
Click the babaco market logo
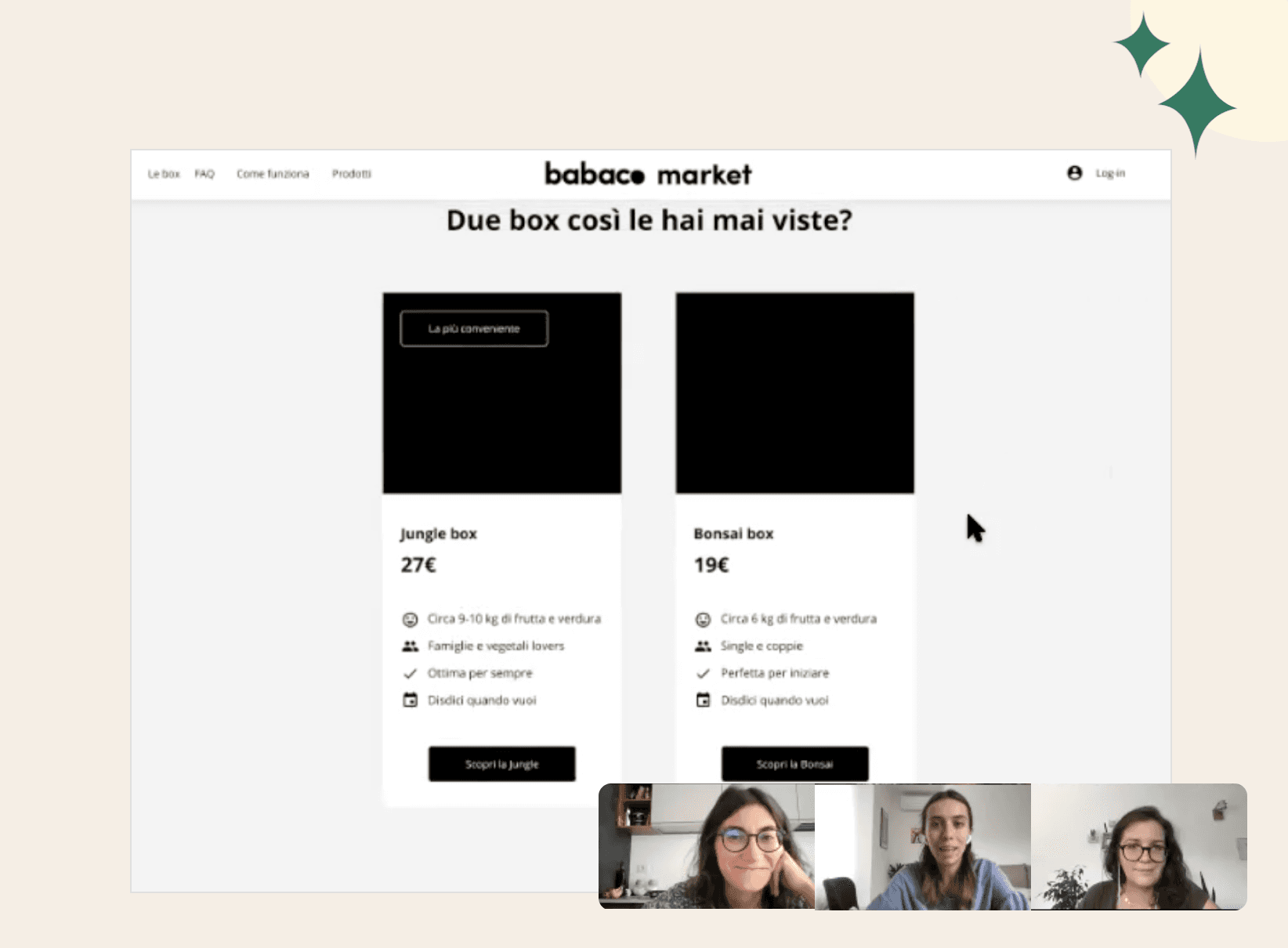click(648, 174)
